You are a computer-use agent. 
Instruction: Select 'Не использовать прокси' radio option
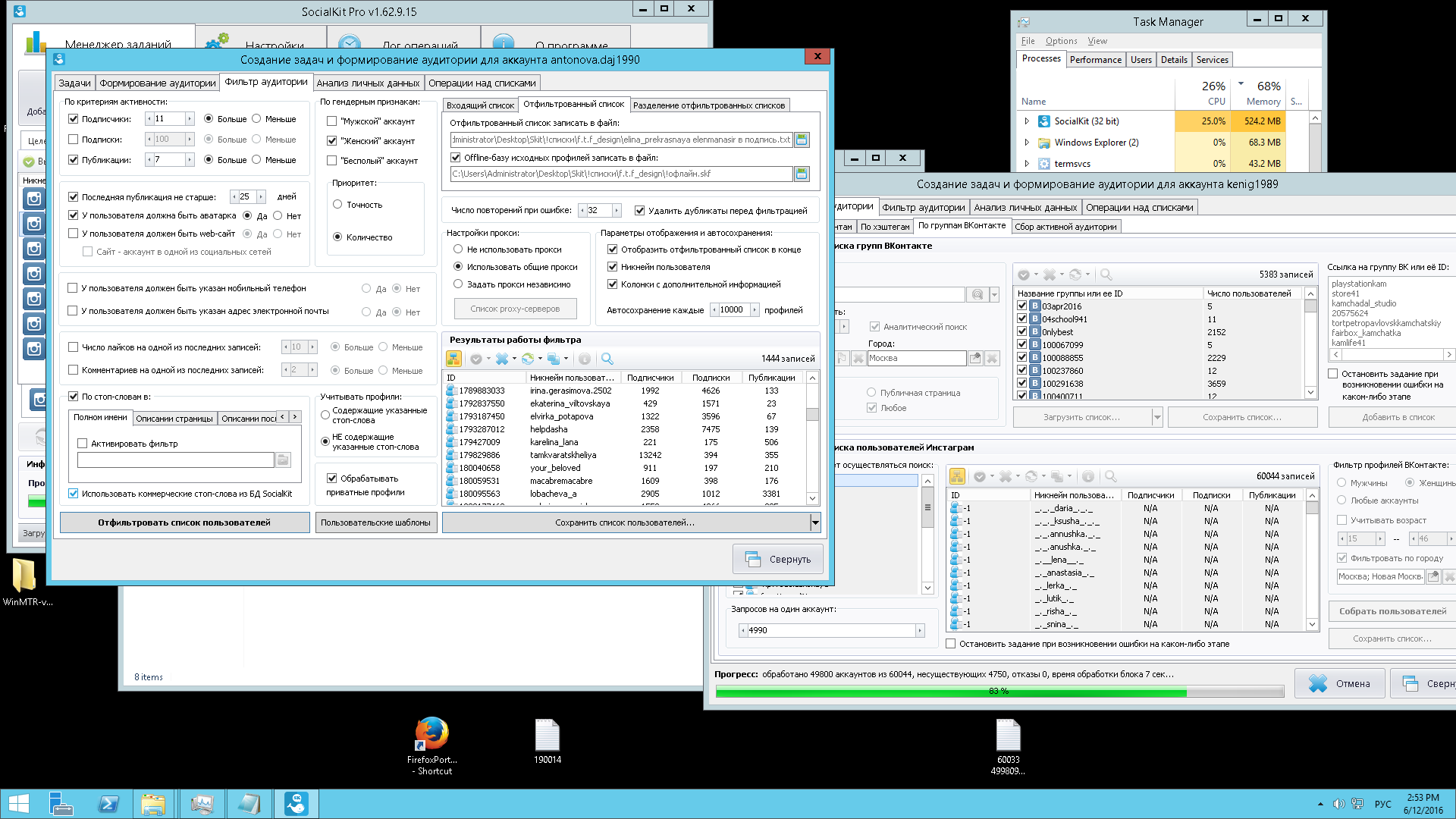click(x=458, y=249)
